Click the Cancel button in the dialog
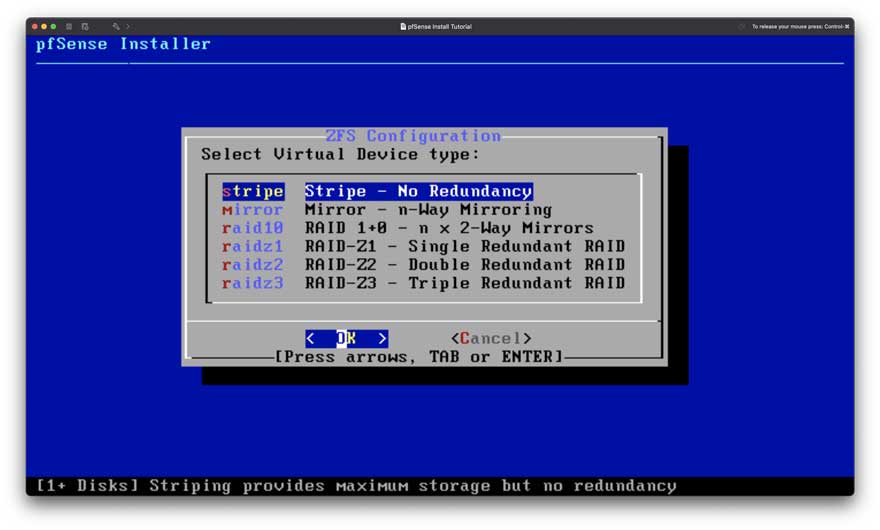 491,339
